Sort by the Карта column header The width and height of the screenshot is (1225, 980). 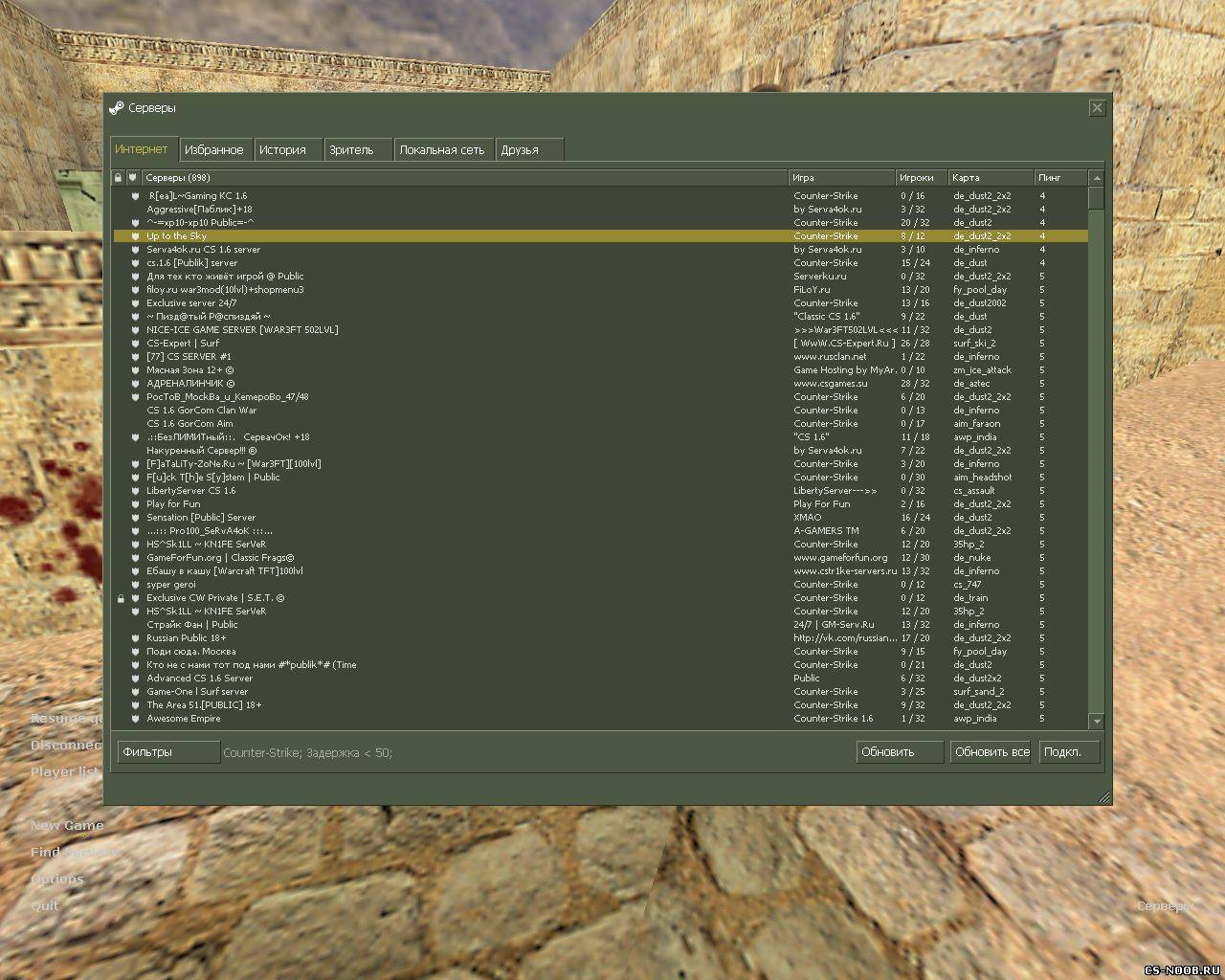pyautogui.click(x=991, y=178)
